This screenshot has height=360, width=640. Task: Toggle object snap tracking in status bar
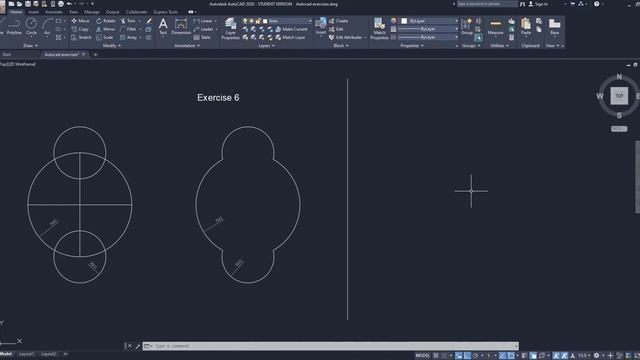(x=502, y=356)
